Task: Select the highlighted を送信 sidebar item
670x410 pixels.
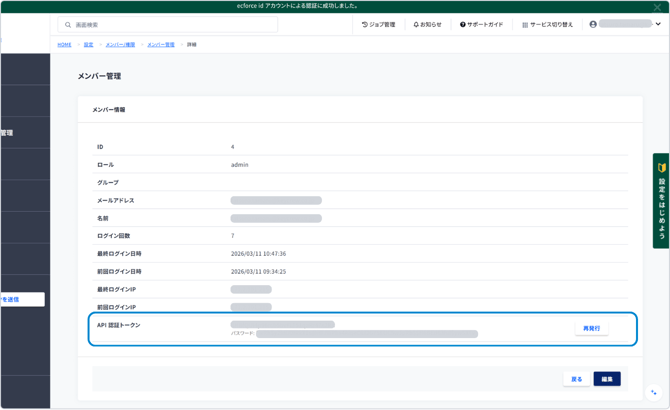Action: (x=20, y=299)
